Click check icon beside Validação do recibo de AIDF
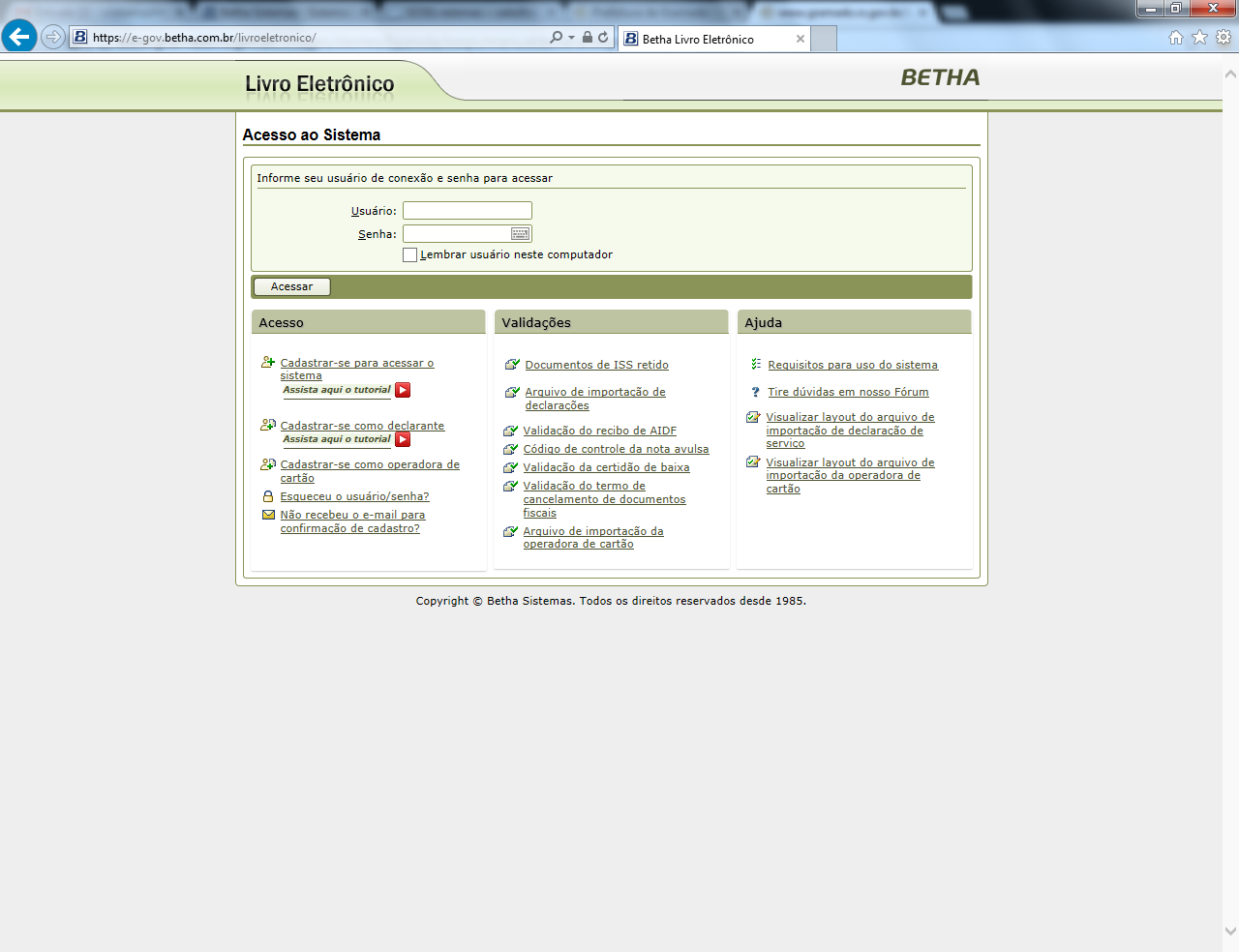The height and width of the screenshot is (952, 1239). click(x=511, y=431)
